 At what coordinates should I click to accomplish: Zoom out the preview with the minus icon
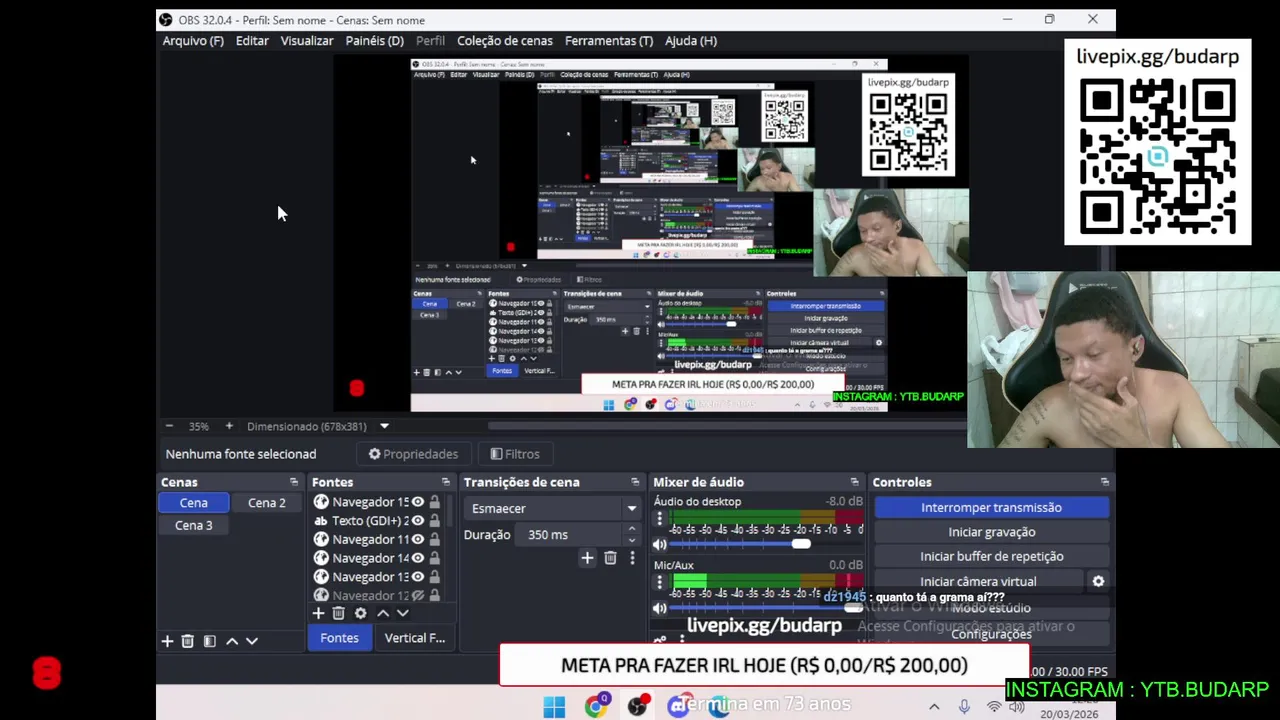[x=169, y=426]
